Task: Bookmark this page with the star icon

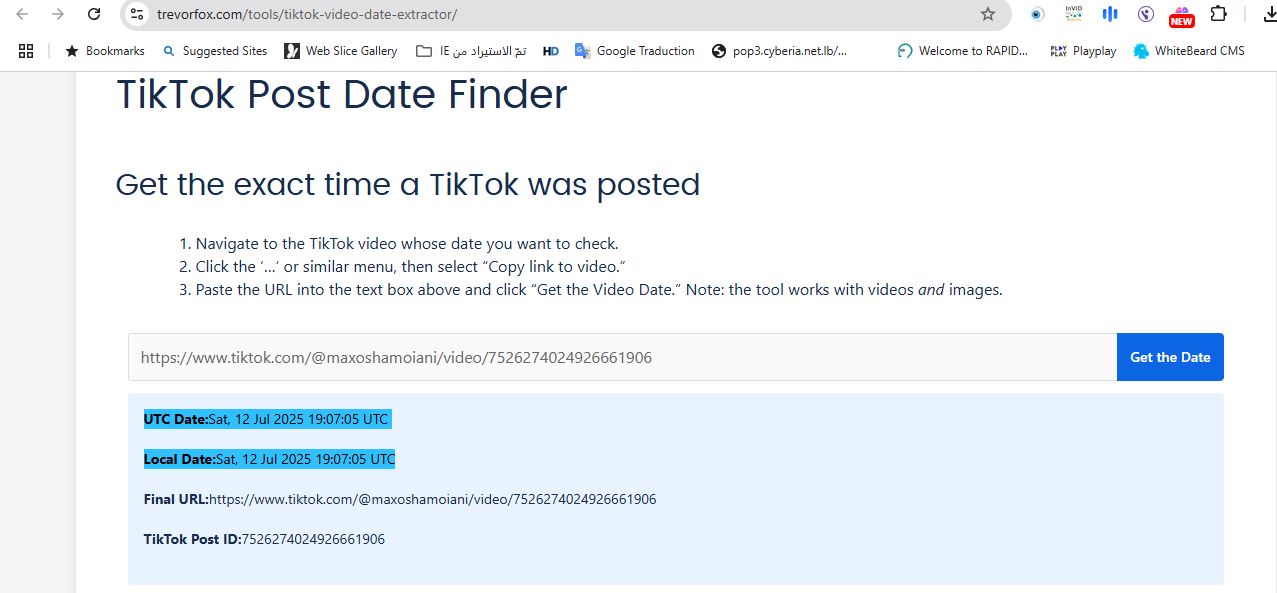Action: click(988, 14)
